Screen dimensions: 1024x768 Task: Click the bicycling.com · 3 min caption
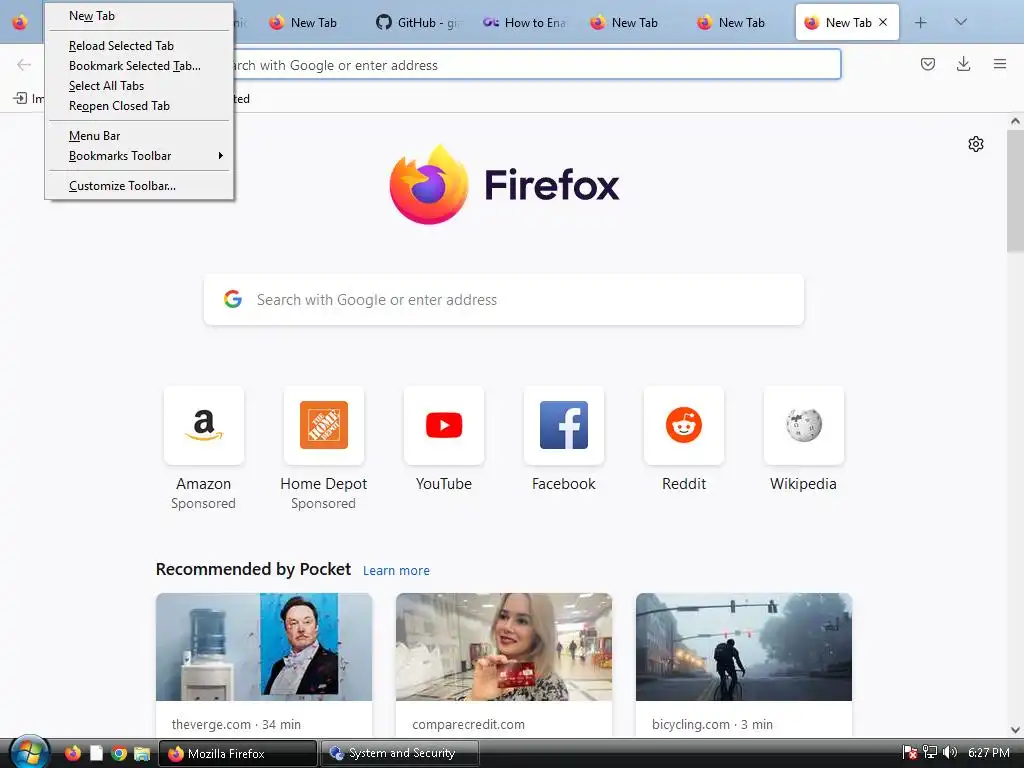pyautogui.click(x=712, y=724)
